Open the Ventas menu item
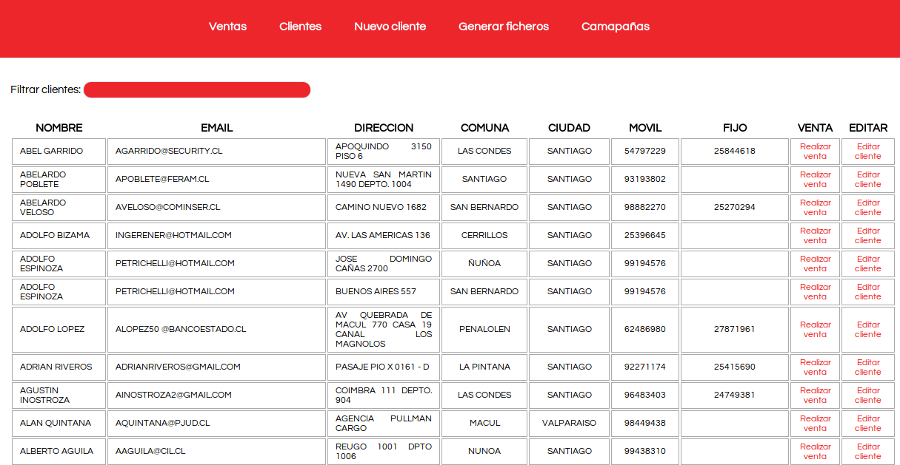This screenshot has width=900, height=465. click(x=227, y=27)
